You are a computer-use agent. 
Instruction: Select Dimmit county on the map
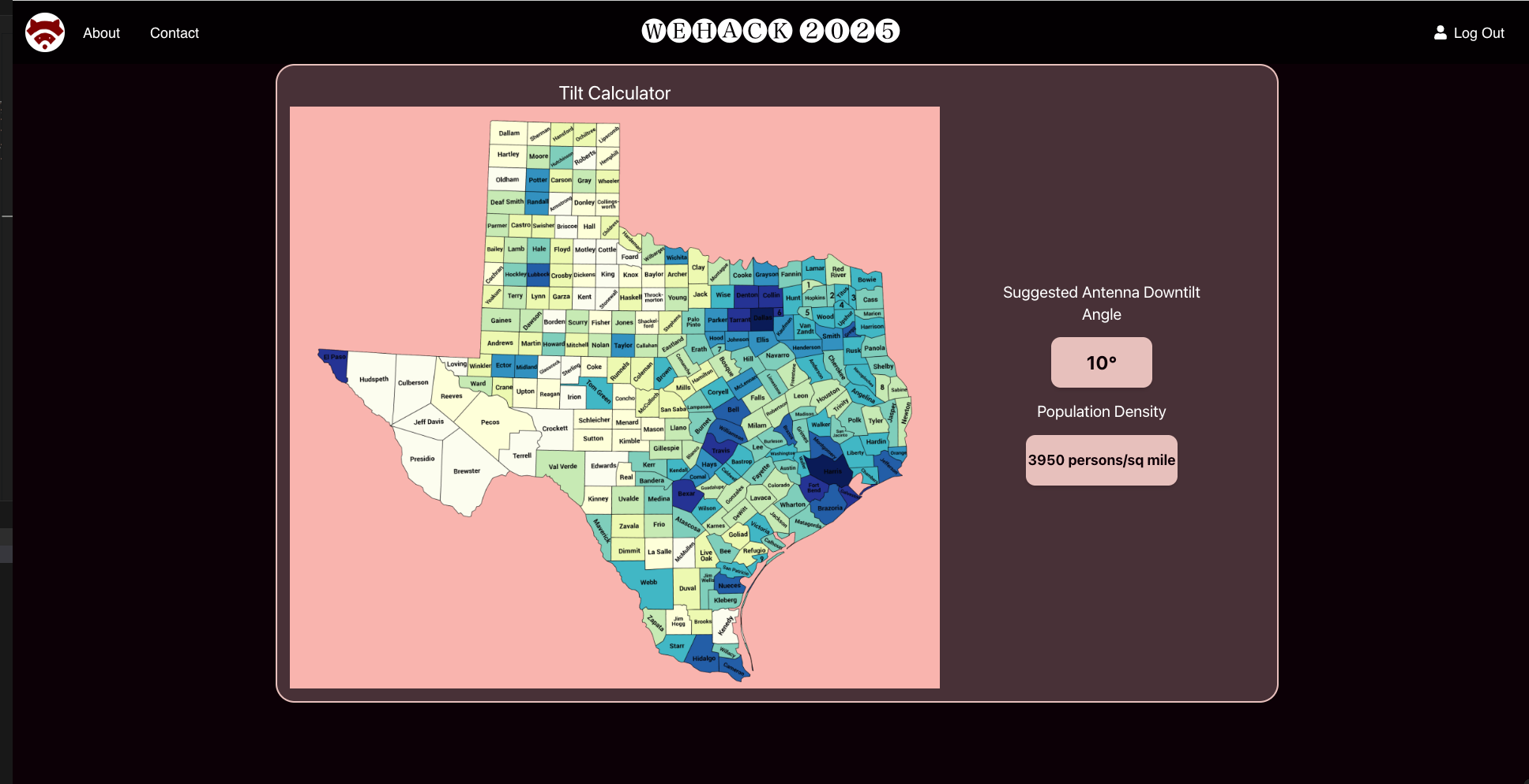tap(629, 551)
